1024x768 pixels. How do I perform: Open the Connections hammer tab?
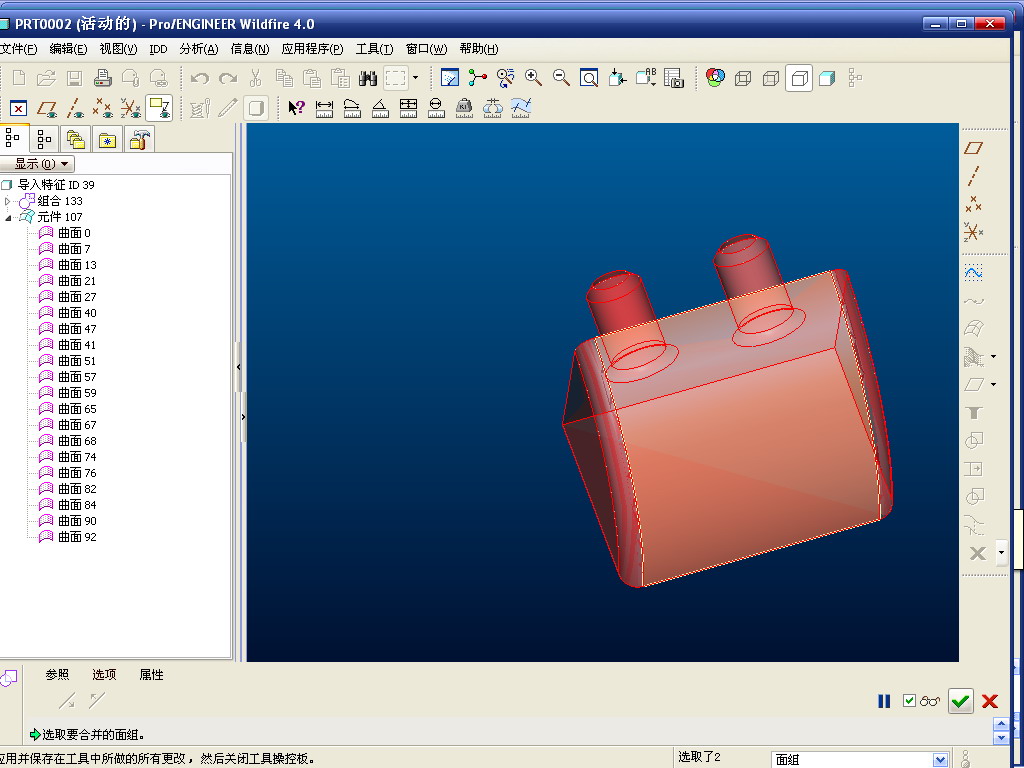[139, 139]
